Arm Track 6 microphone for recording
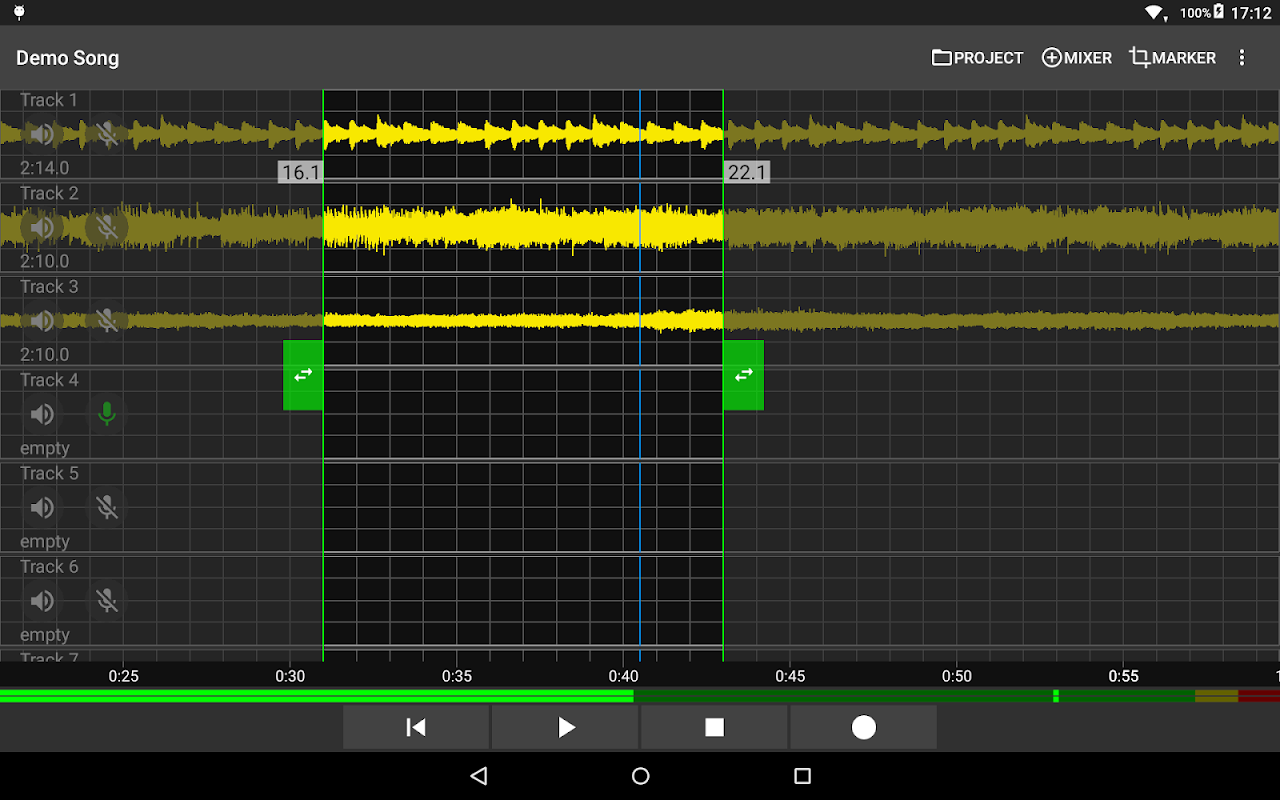Viewport: 1280px width, 800px height. click(x=107, y=600)
